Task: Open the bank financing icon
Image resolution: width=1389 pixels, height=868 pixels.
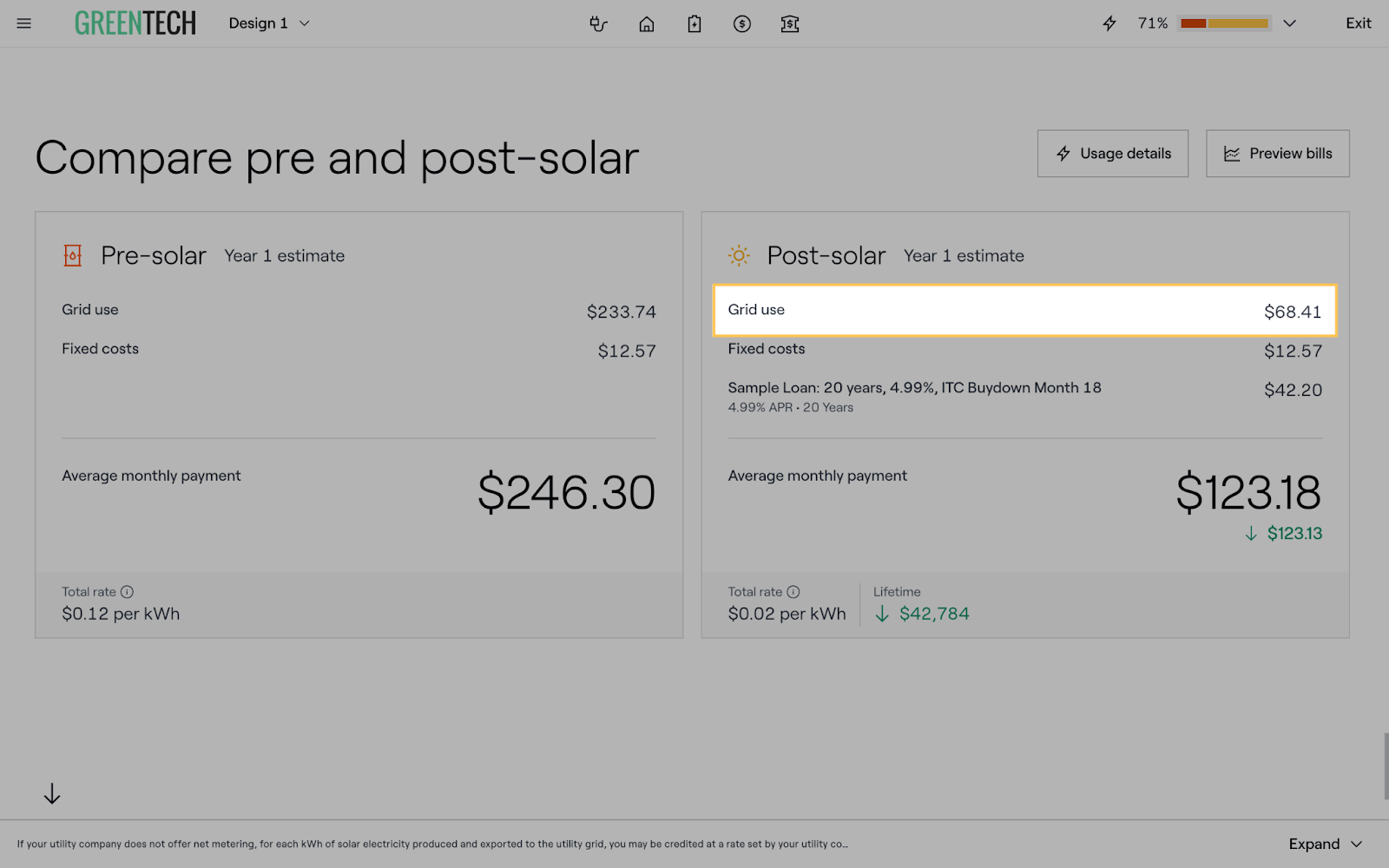Action: pos(790,23)
